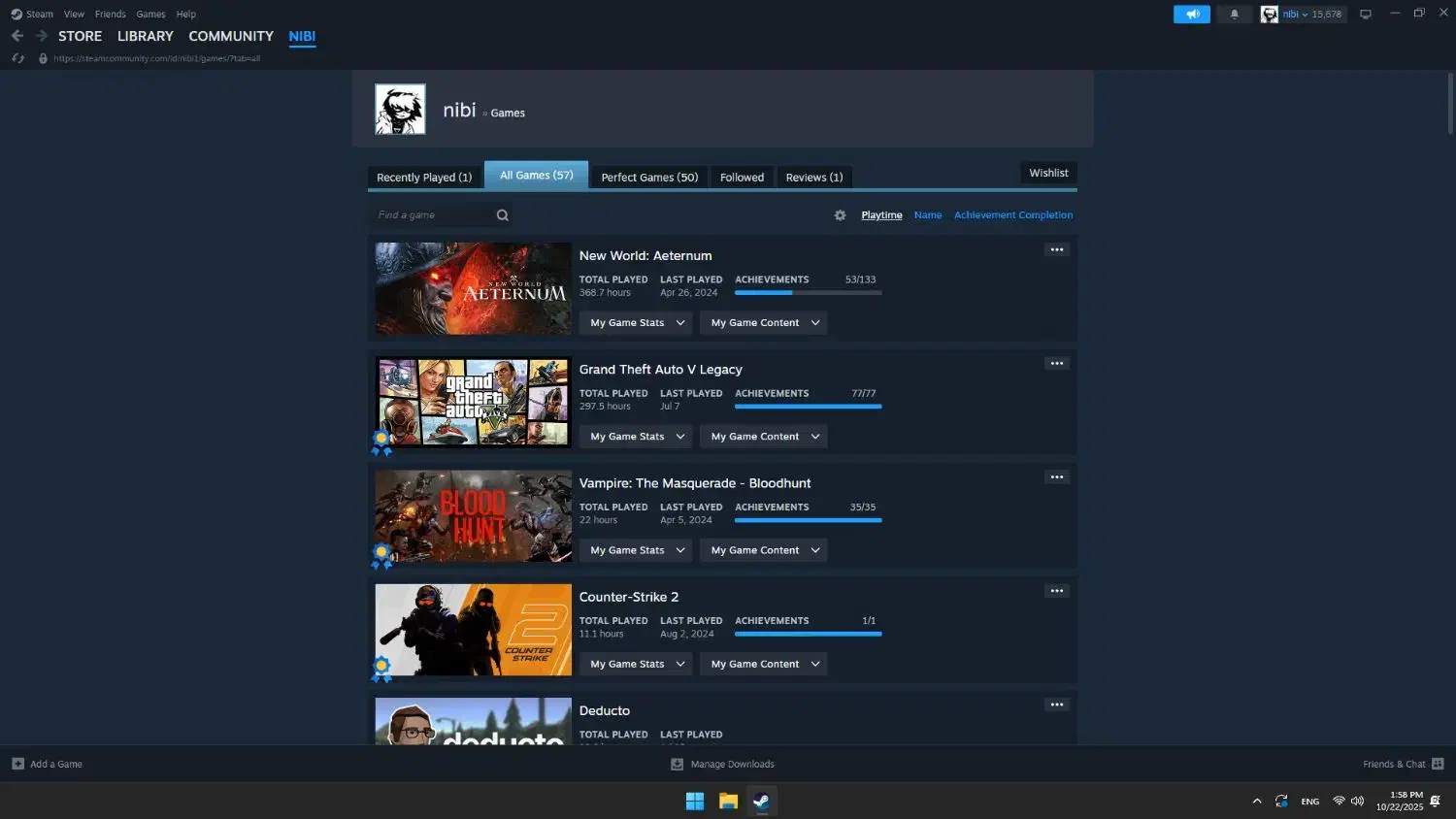Open Steam from Windows taskbar
This screenshot has height=819, width=1456.
coord(762,801)
